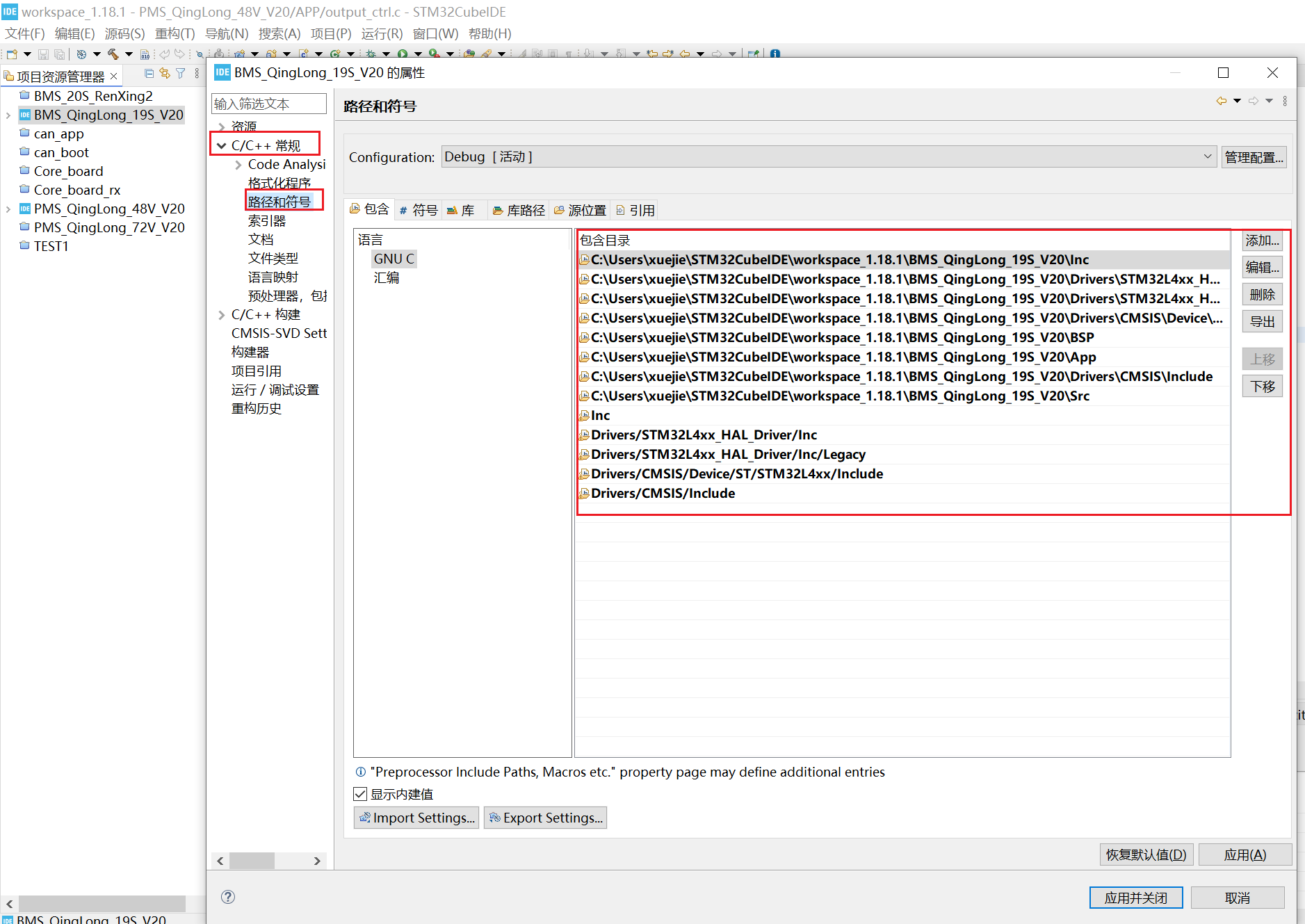Click the icon of the Drivers/CMSIS/Include entry

pos(585,494)
